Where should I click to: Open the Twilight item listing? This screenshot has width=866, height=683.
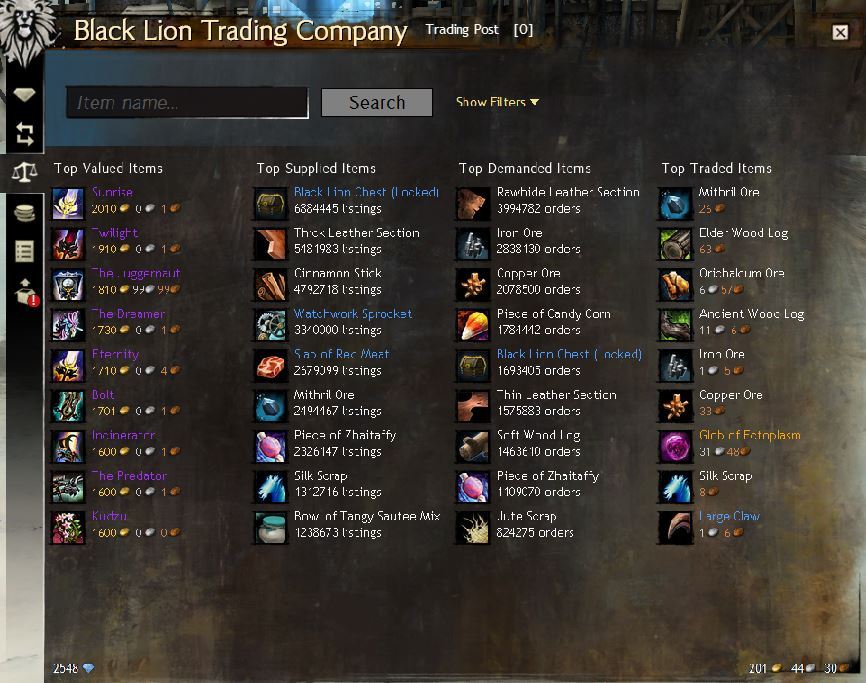(115, 233)
